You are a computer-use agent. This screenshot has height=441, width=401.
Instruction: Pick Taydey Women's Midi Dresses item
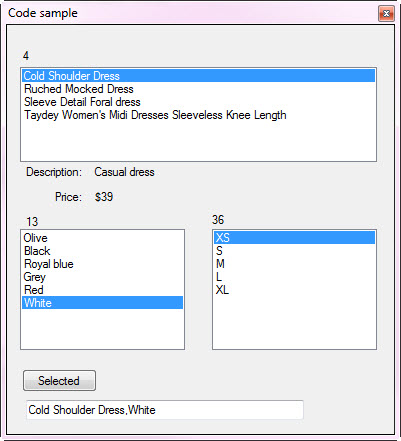coord(199,115)
